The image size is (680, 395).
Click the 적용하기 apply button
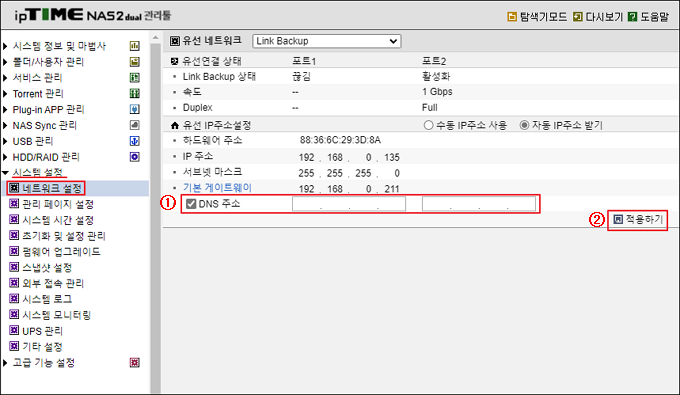(x=638, y=219)
